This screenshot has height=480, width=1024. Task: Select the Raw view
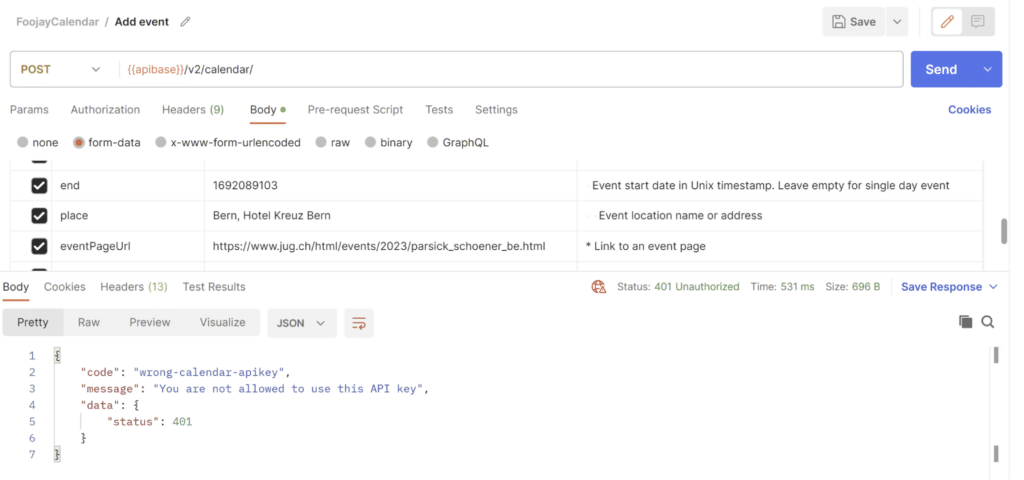(x=89, y=323)
